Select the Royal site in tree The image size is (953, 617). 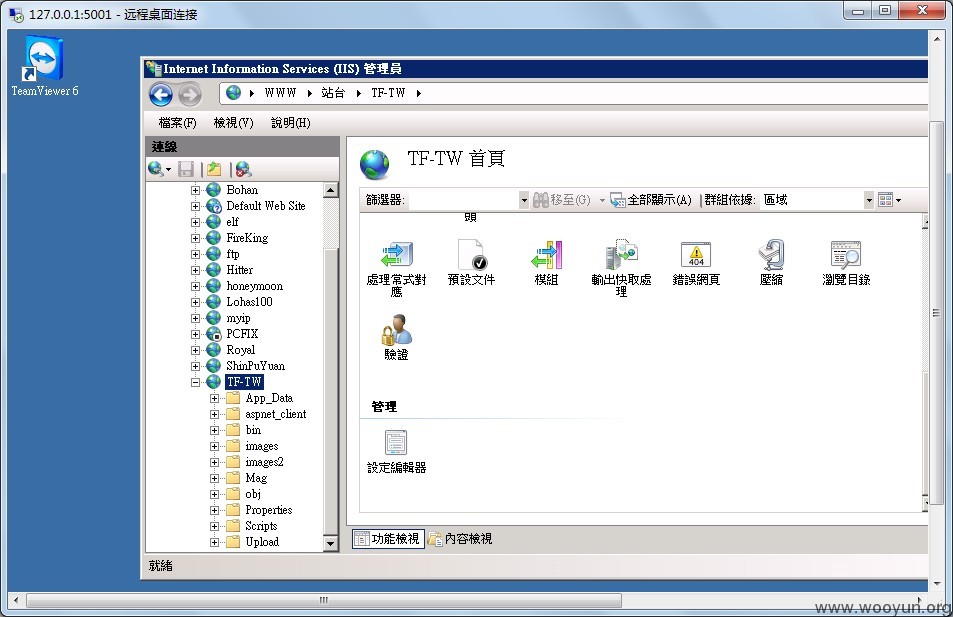(x=241, y=350)
